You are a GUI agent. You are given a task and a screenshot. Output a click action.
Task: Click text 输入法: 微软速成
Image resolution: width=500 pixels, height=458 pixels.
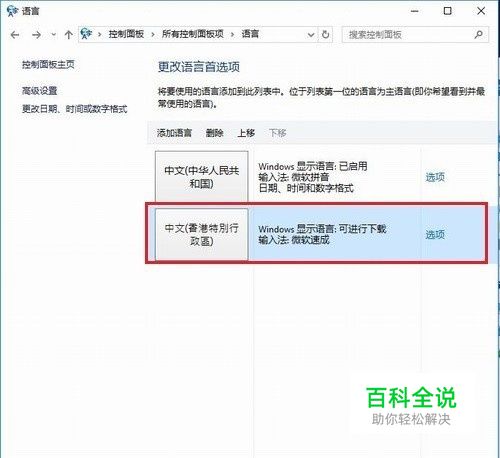[x=294, y=240]
